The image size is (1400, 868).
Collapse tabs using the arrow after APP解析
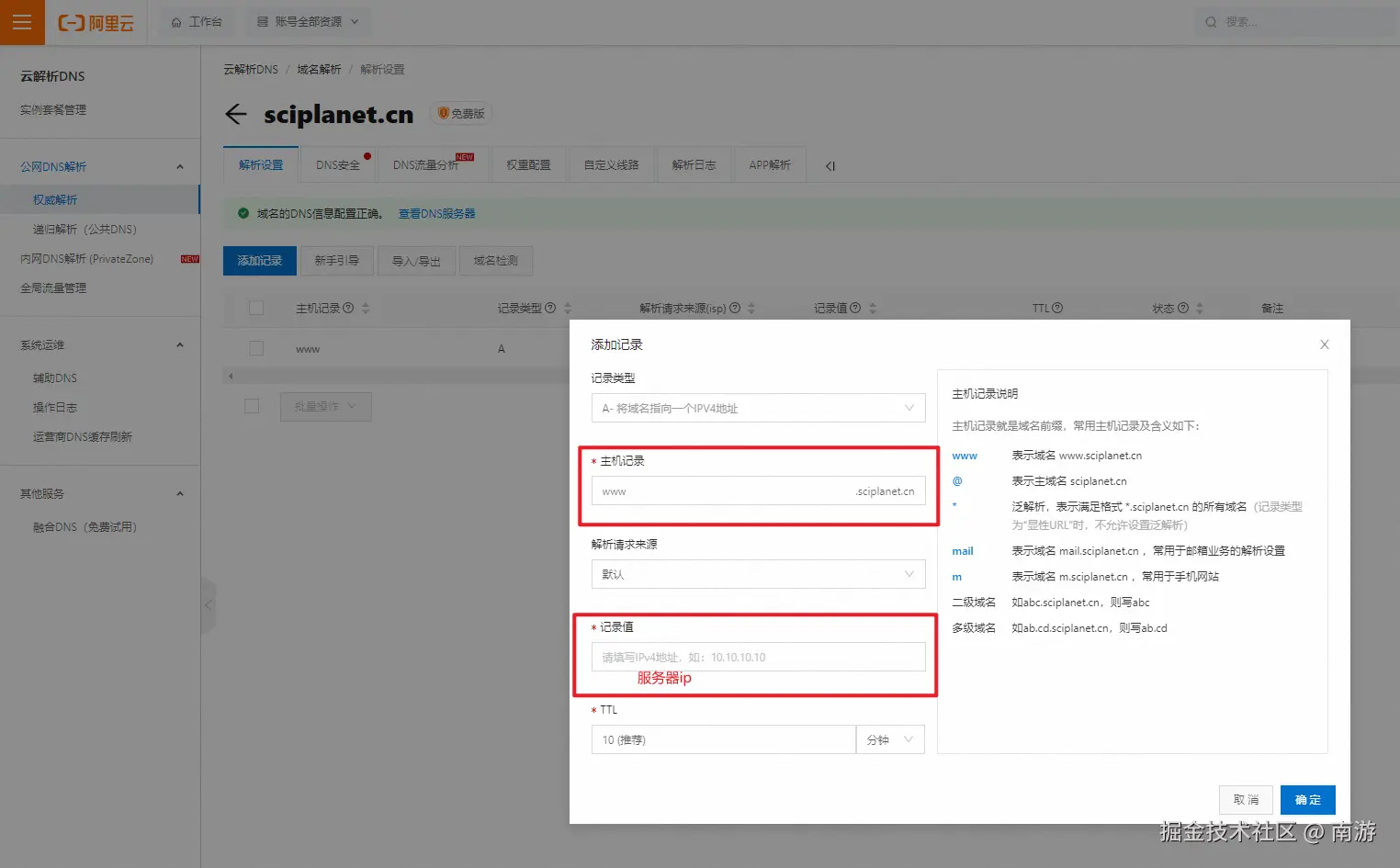pyautogui.click(x=830, y=166)
